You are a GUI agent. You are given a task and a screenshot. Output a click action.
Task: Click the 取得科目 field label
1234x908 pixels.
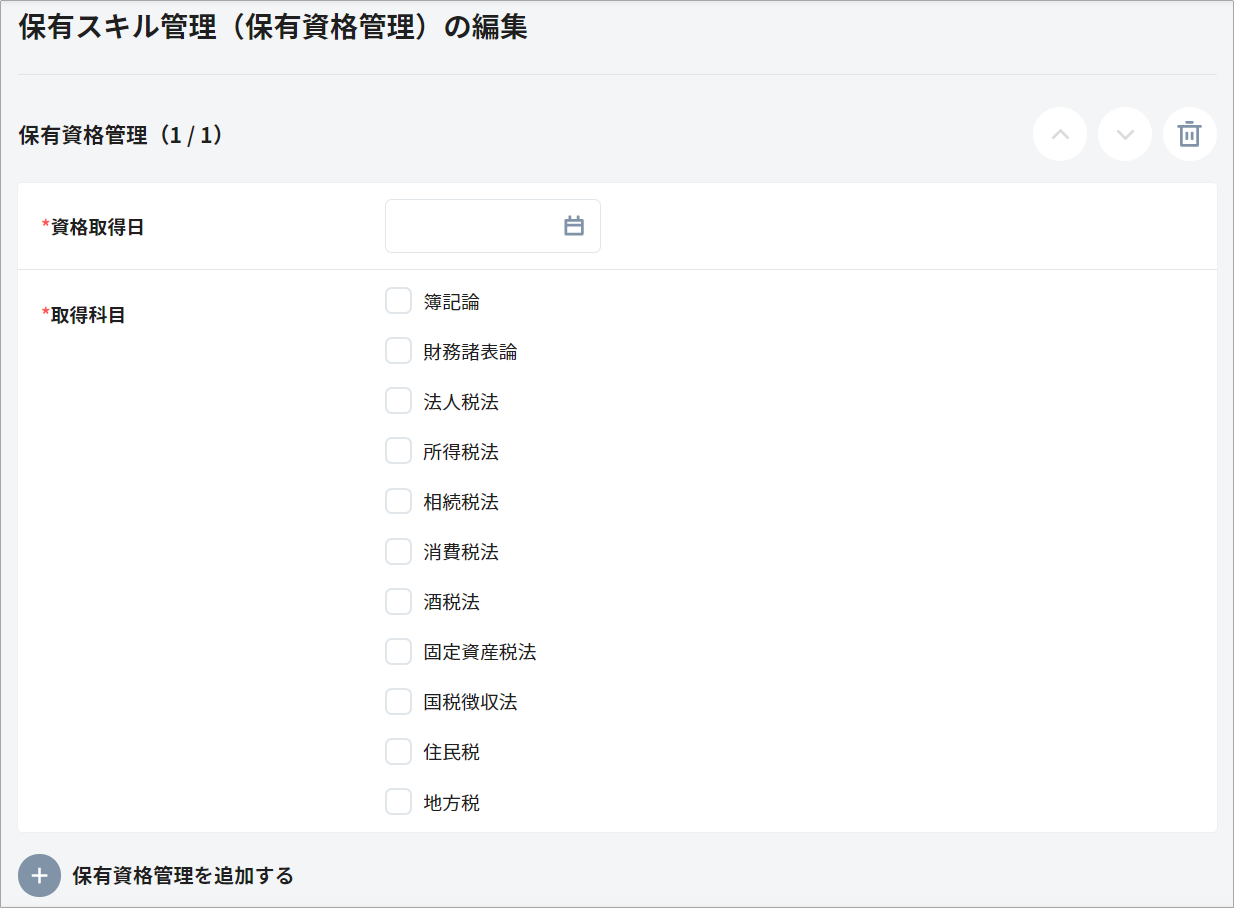[x=88, y=315]
